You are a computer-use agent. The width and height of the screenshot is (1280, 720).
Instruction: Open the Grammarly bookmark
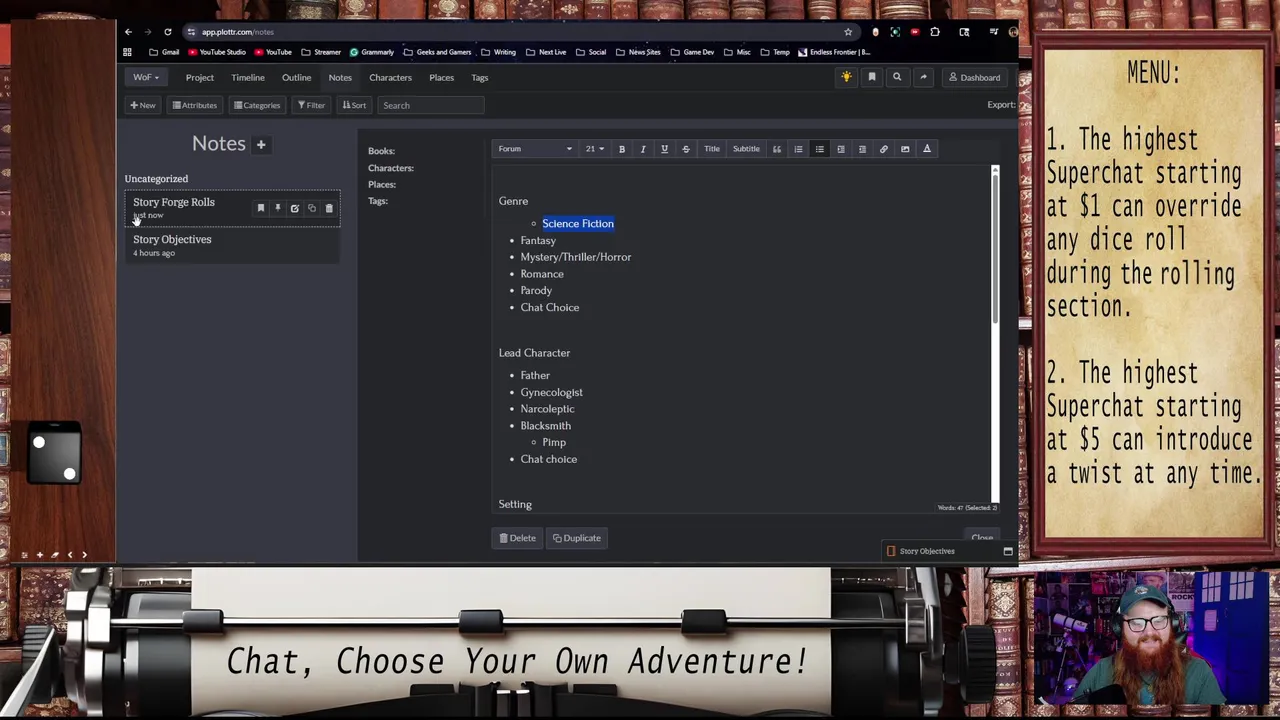click(x=372, y=52)
